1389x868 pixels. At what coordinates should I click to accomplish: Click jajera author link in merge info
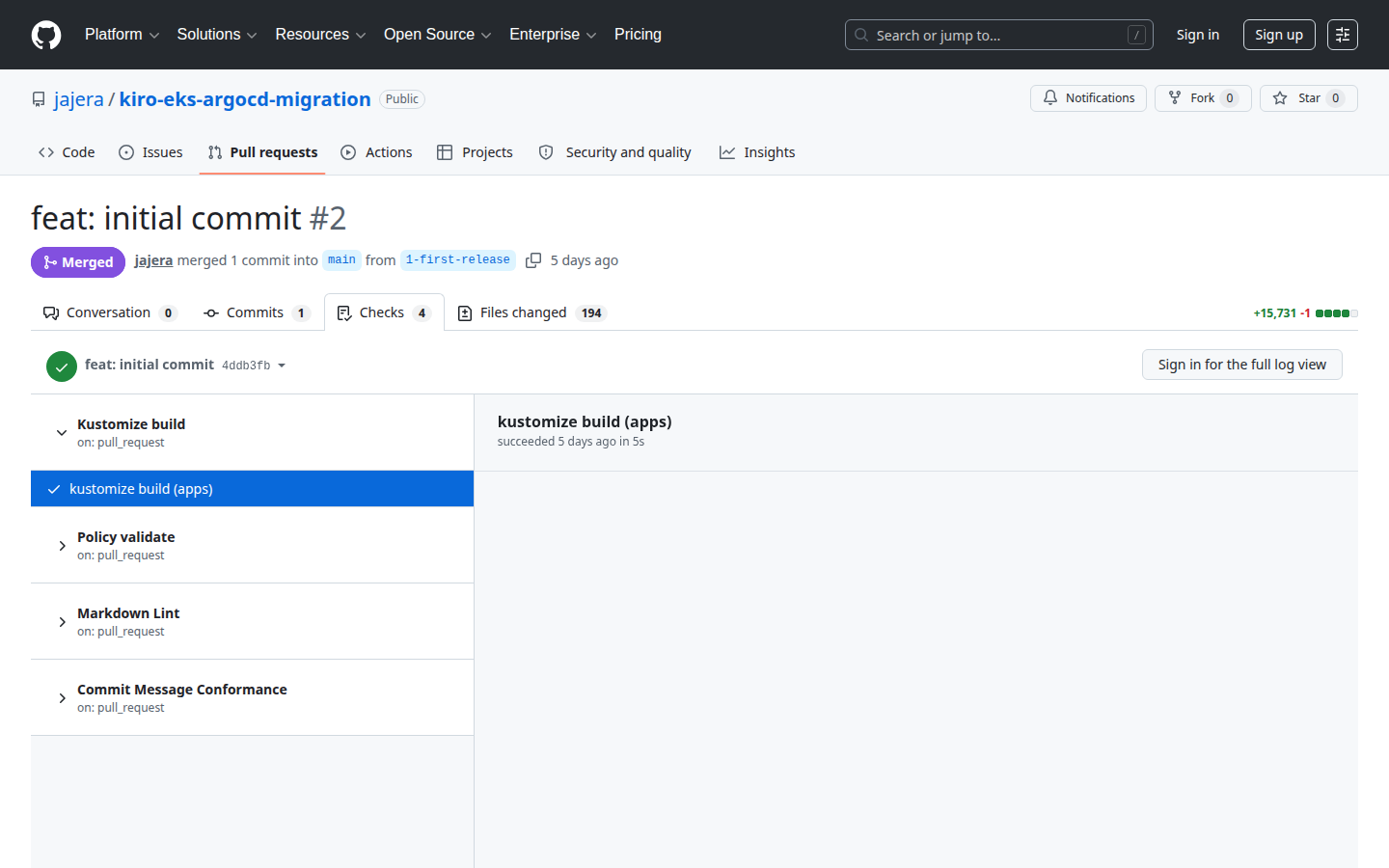click(153, 260)
